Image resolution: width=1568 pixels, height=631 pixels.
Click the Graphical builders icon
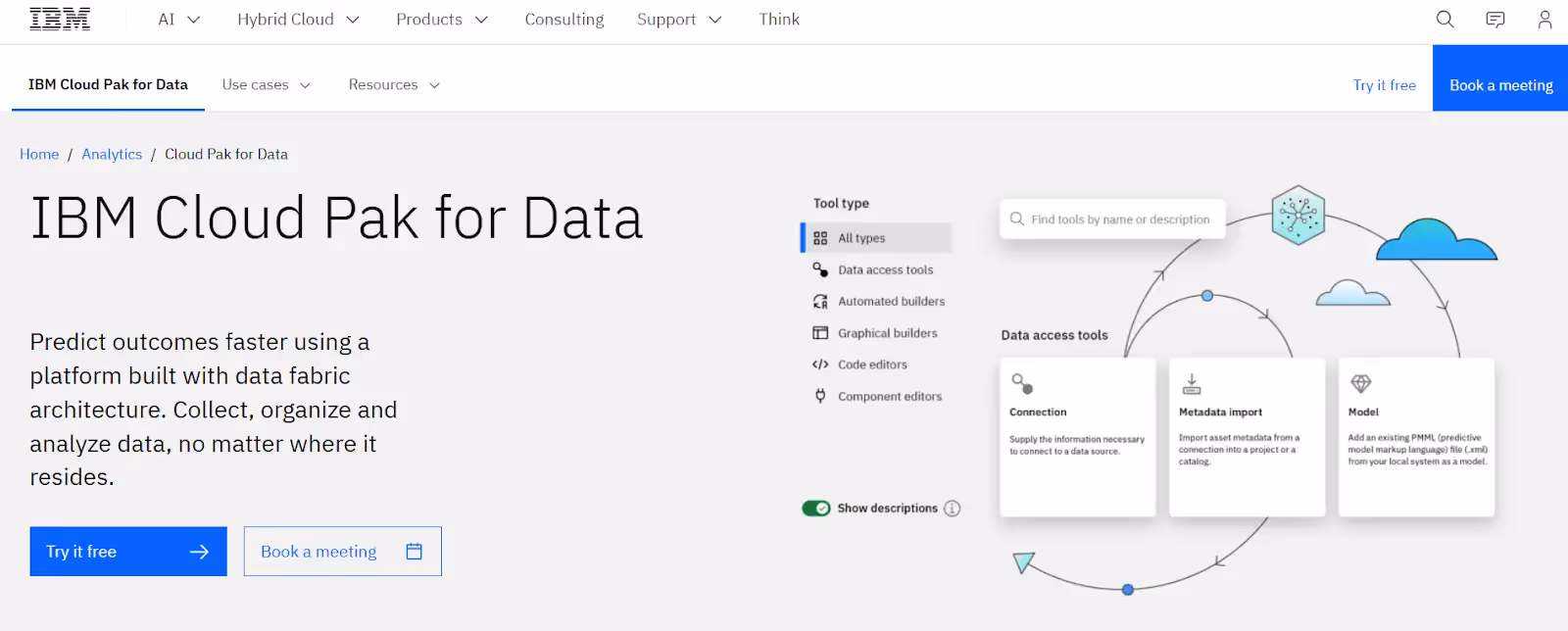point(820,333)
